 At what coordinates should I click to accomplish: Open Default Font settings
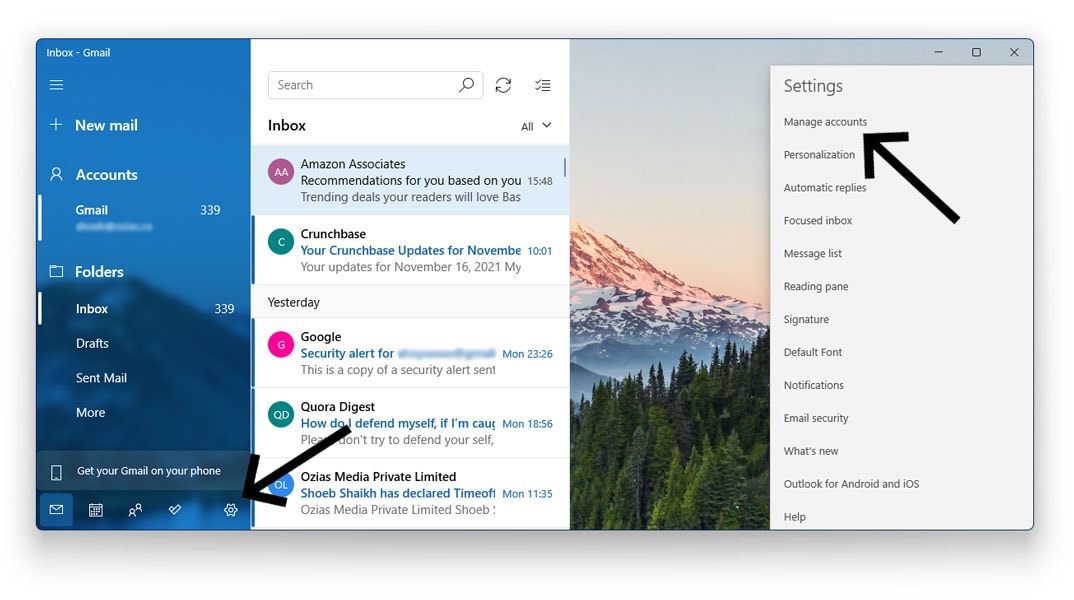coord(813,352)
